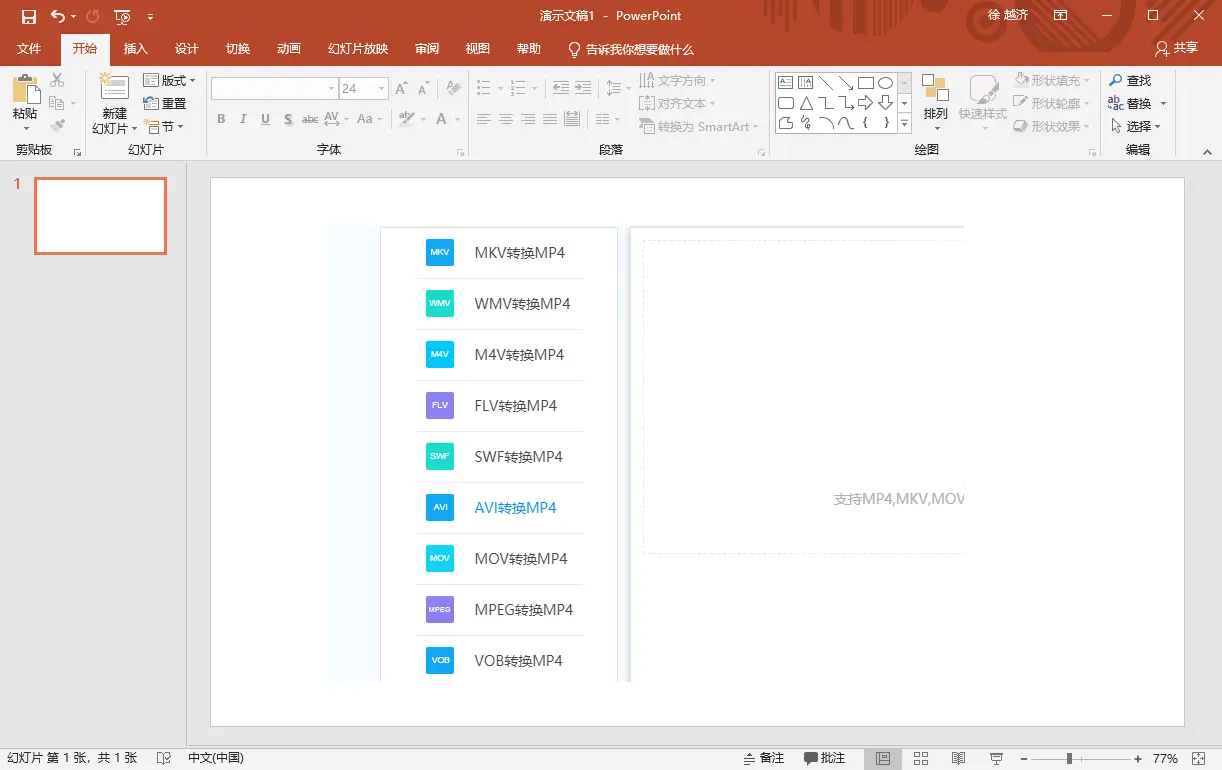Screen dimensions: 1222x770
Task: Switch to the 视图 View tab
Action: click(x=478, y=49)
